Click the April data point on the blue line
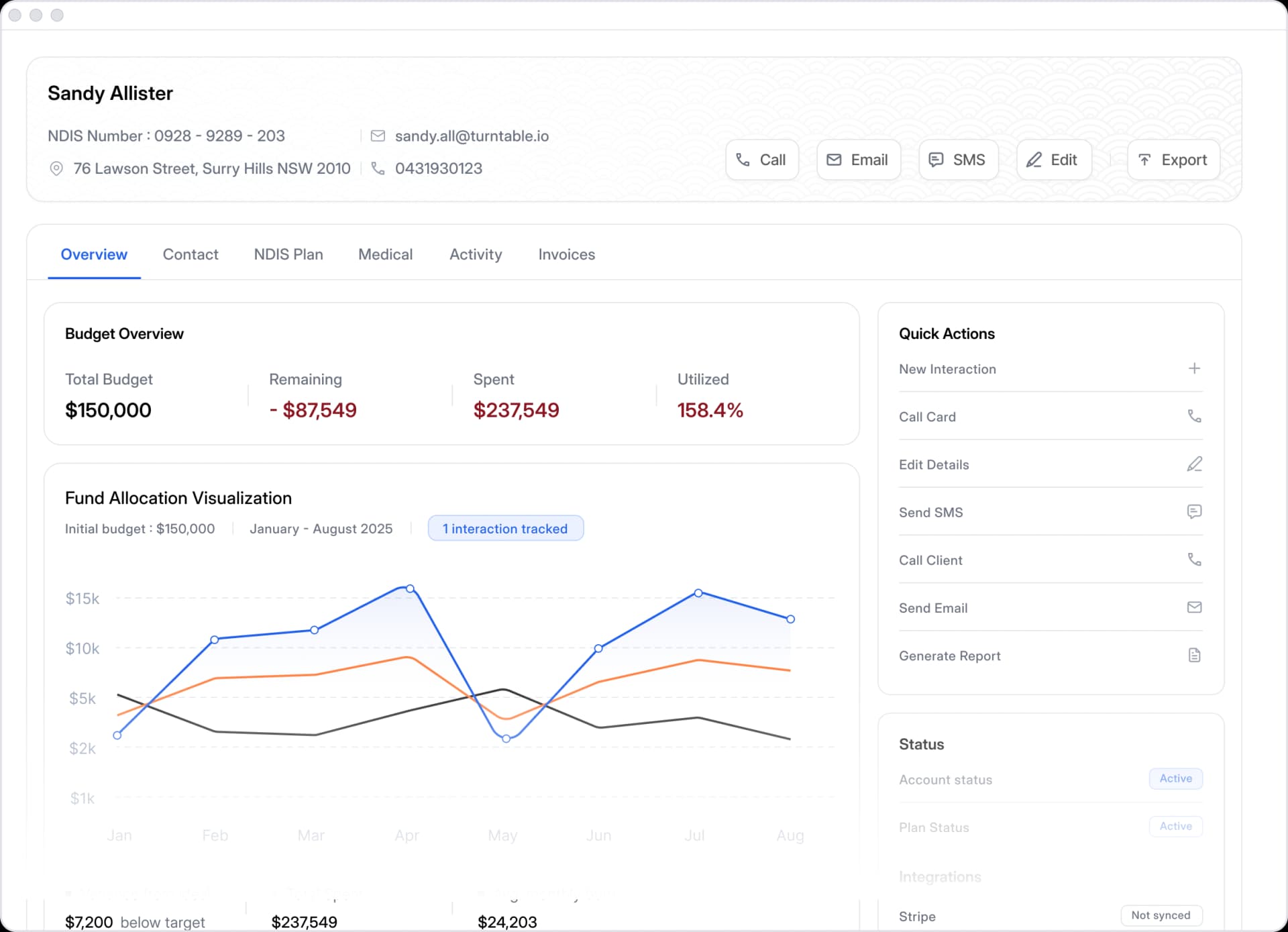 pos(409,587)
